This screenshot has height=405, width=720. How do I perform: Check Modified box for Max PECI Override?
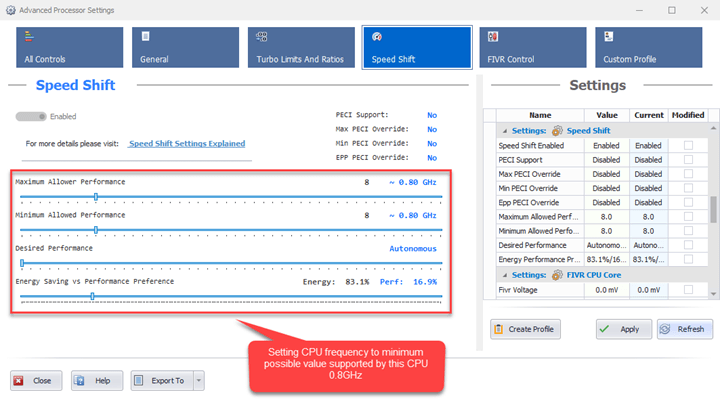click(688, 174)
